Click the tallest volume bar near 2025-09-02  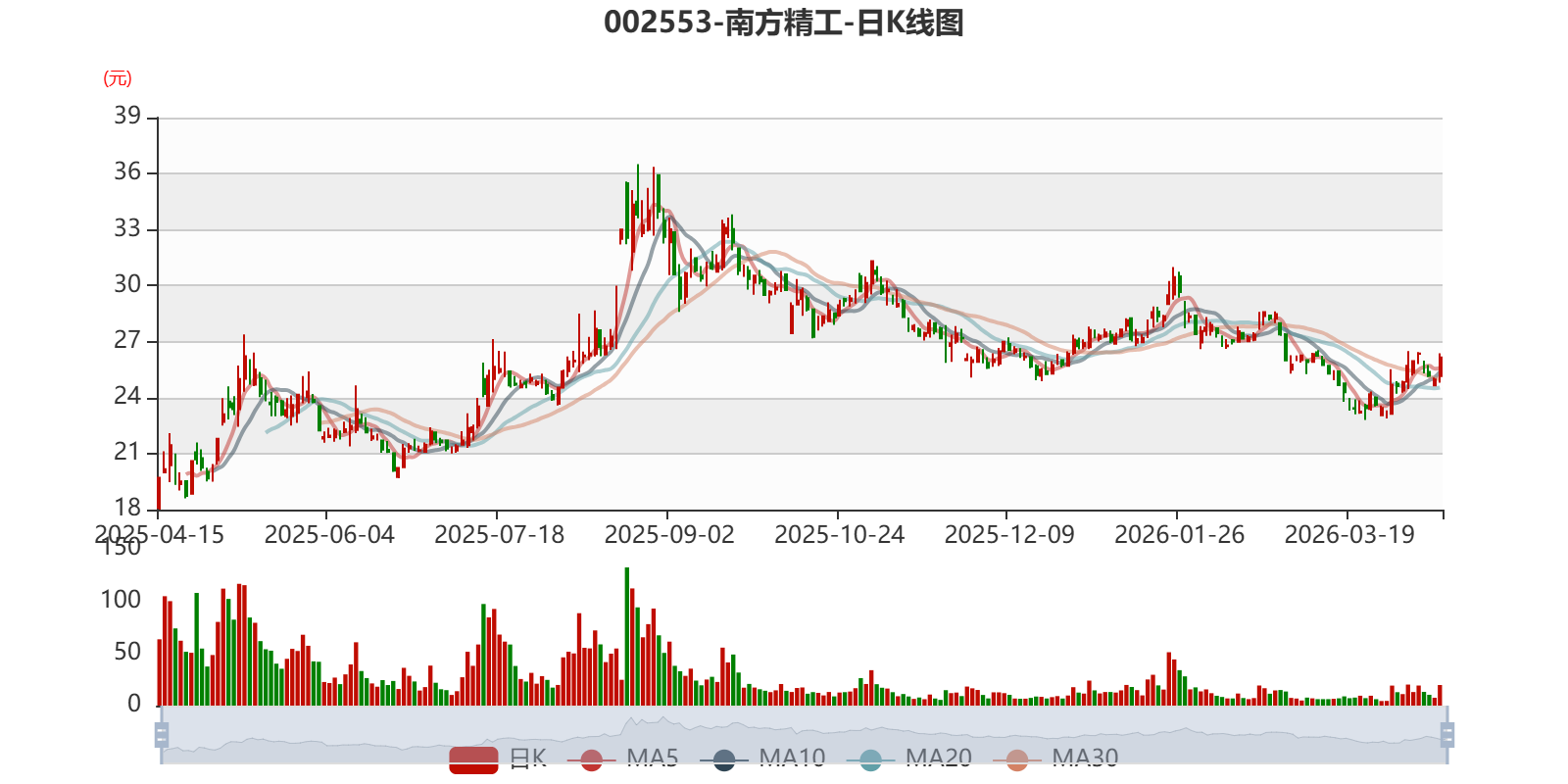tap(627, 636)
